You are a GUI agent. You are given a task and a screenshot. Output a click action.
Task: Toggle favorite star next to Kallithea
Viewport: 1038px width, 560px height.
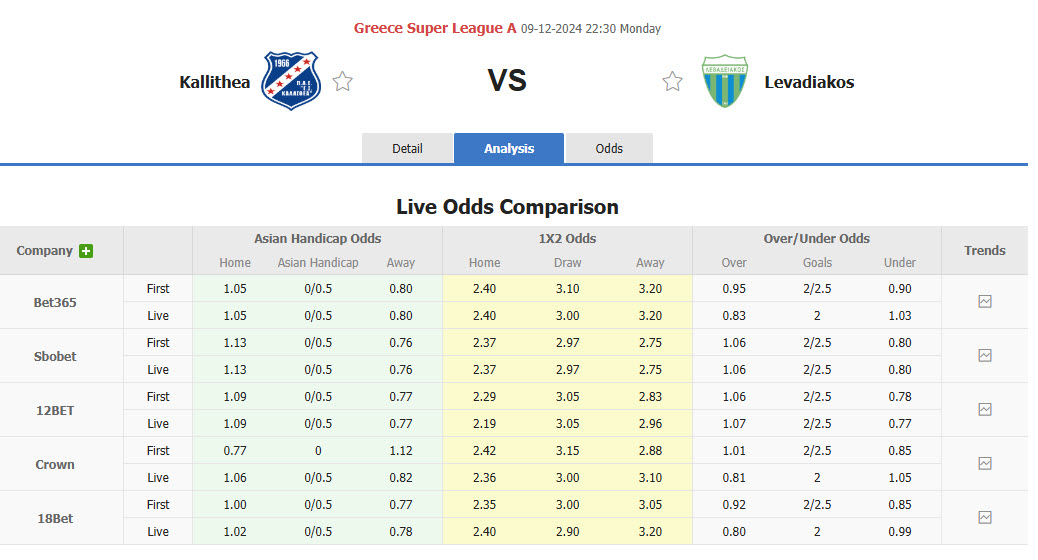[342, 82]
